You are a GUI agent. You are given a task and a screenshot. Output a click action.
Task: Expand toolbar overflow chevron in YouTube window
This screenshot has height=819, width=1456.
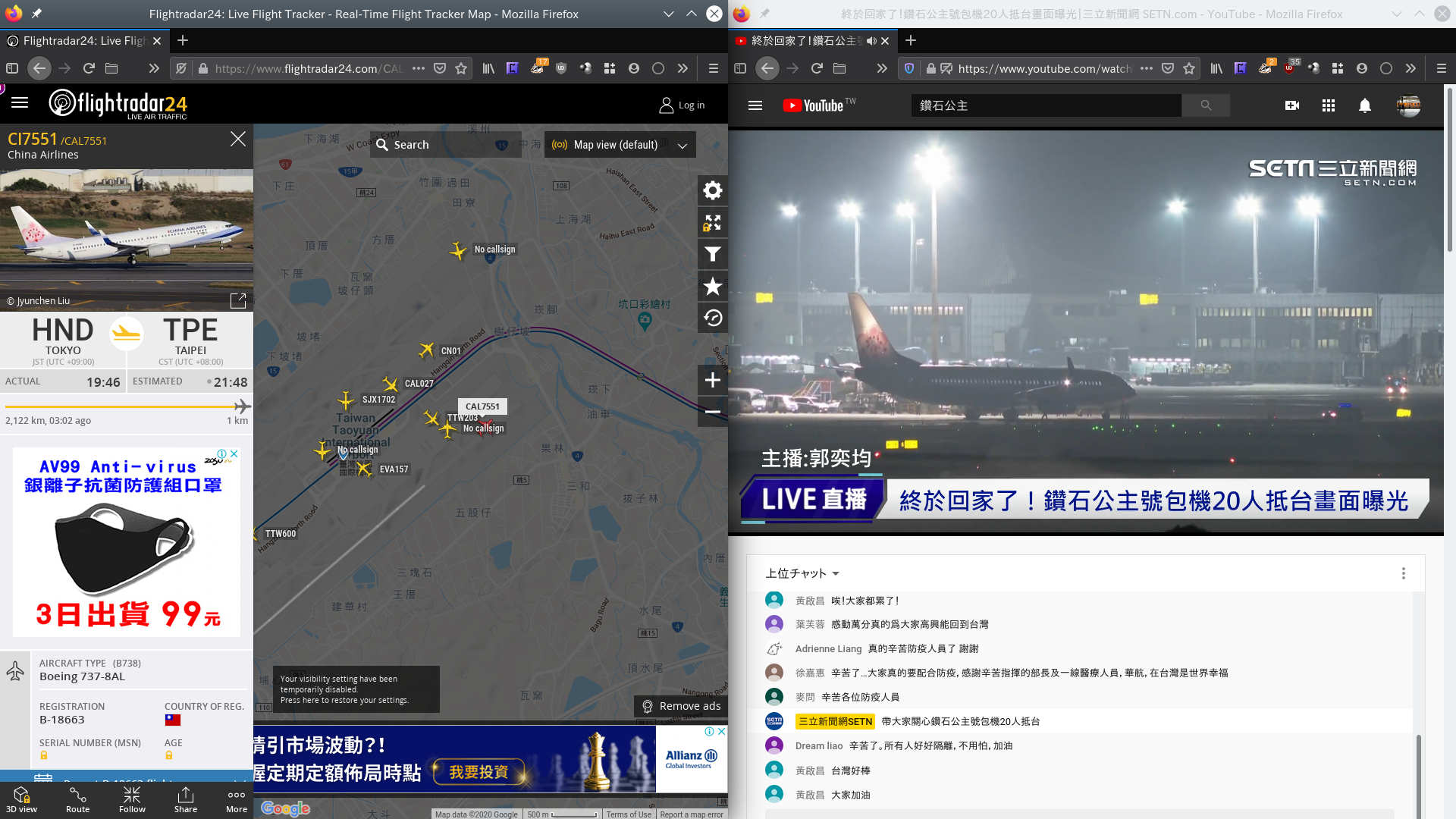pyautogui.click(x=1410, y=68)
